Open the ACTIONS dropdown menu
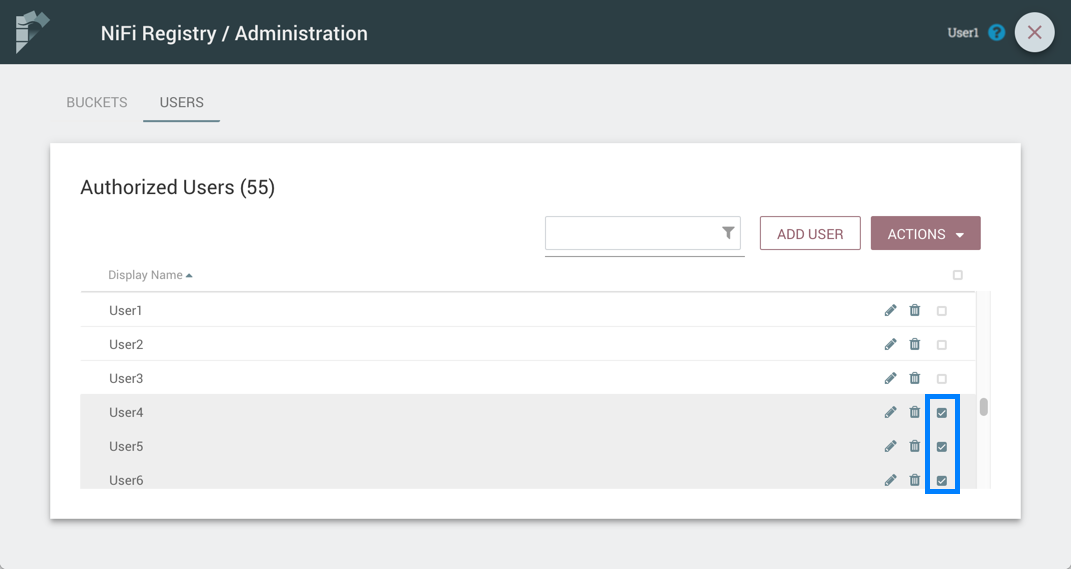The image size is (1071, 569). 925,234
